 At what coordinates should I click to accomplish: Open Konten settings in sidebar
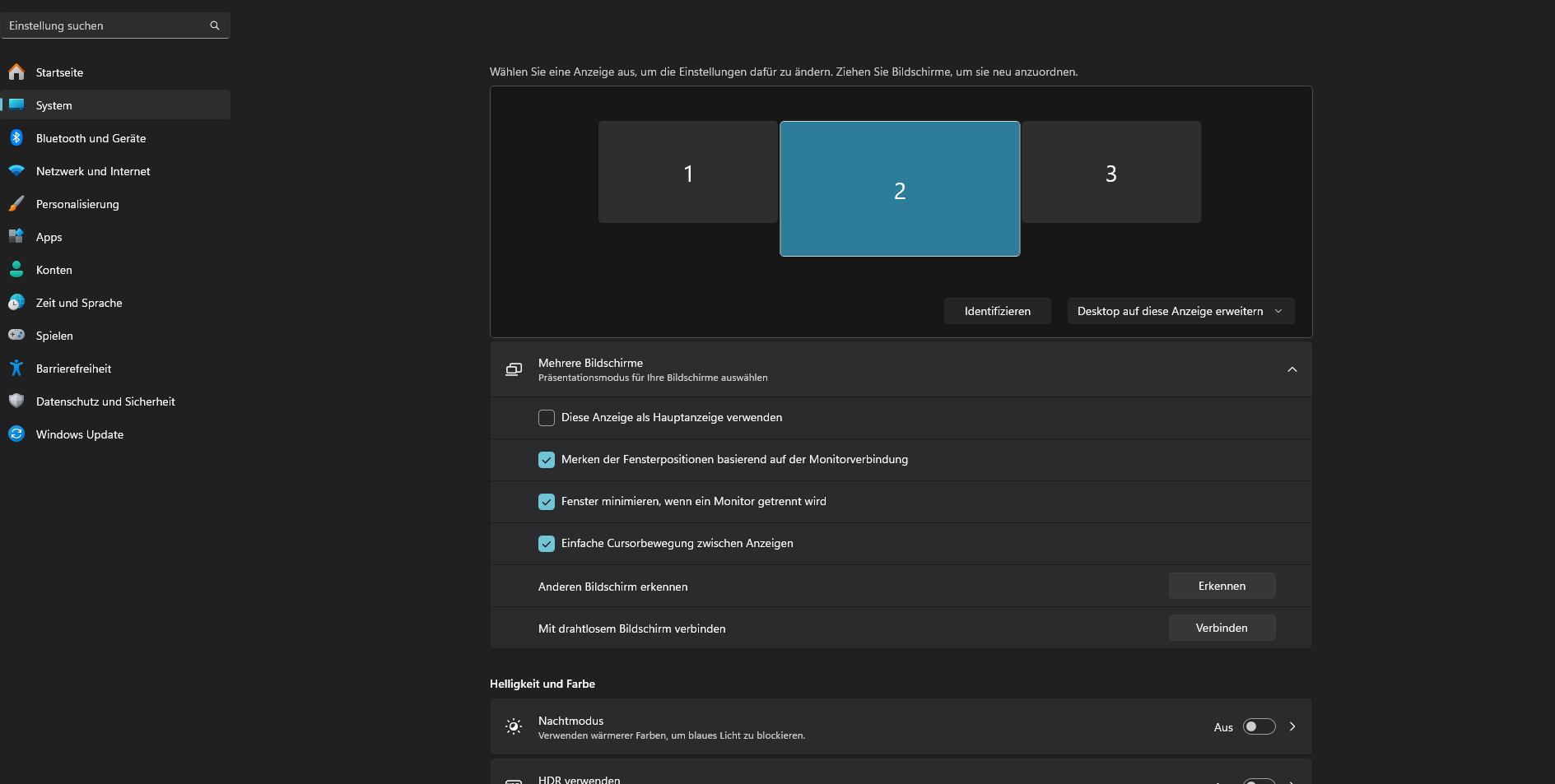point(115,269)
